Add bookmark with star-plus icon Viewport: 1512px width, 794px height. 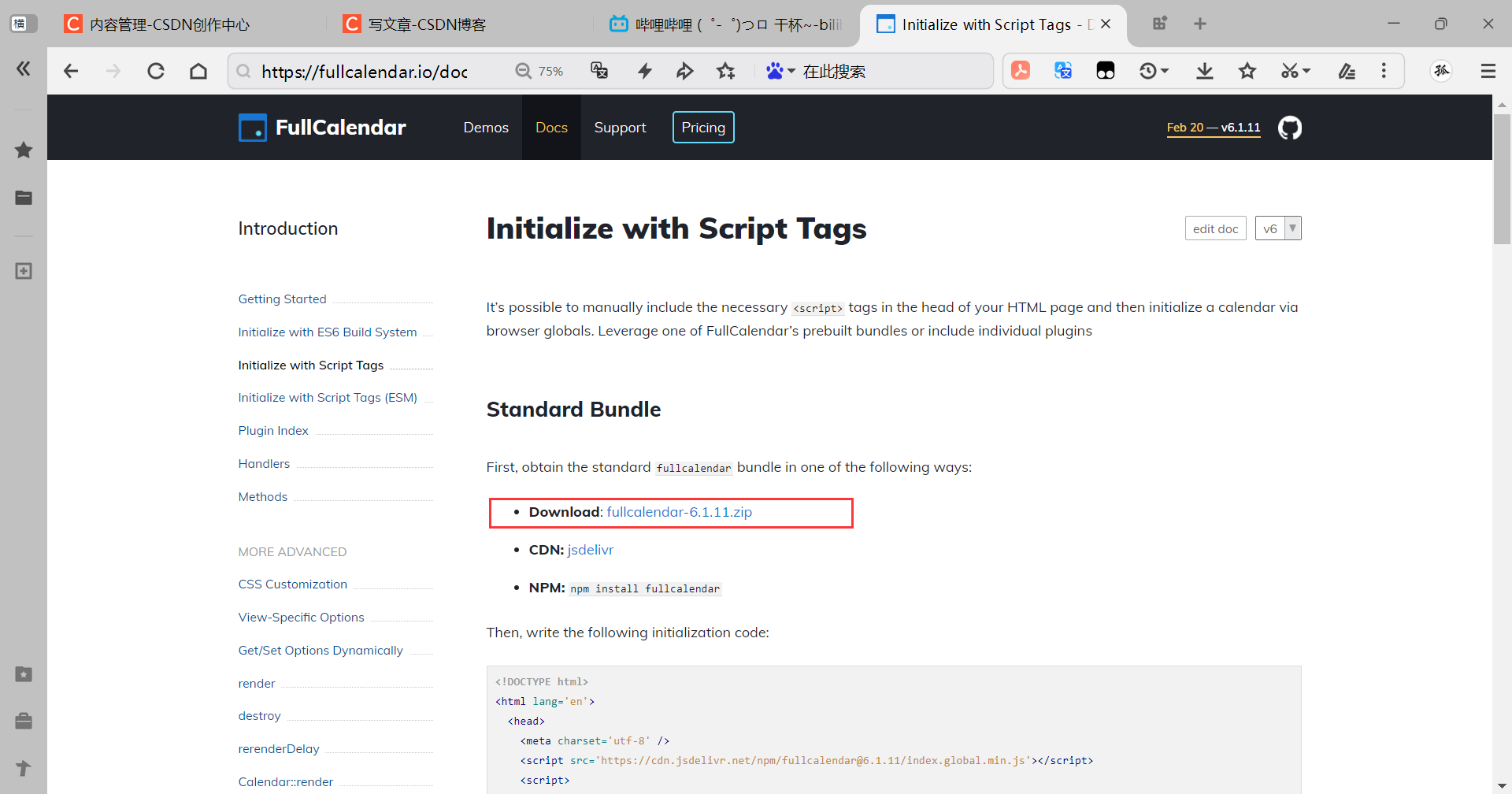point(726,71)
